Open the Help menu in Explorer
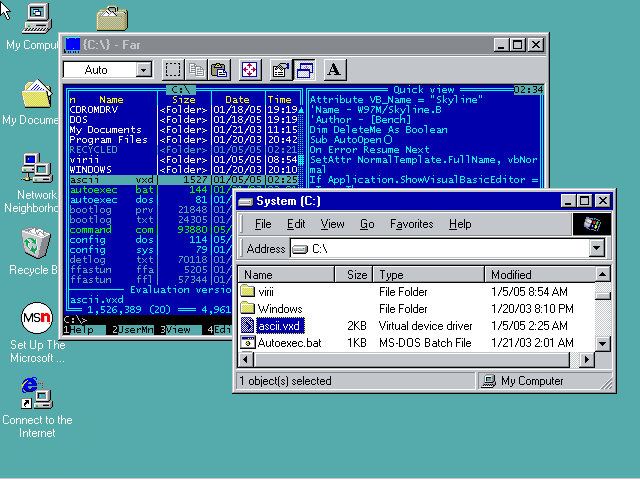 point(460,224)
